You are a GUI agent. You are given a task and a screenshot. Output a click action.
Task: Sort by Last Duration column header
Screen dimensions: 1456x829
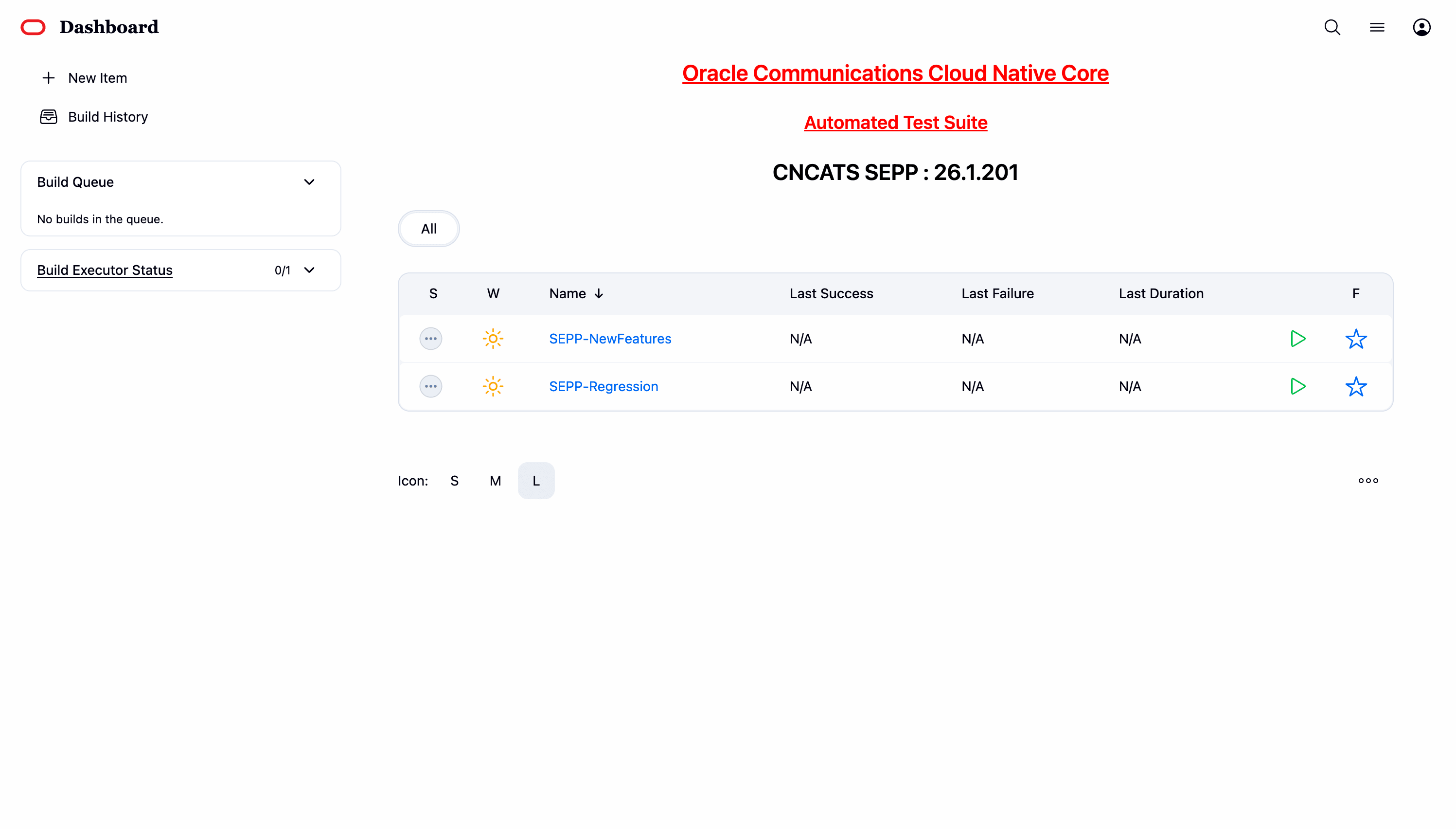click(x=1161, y=294)
